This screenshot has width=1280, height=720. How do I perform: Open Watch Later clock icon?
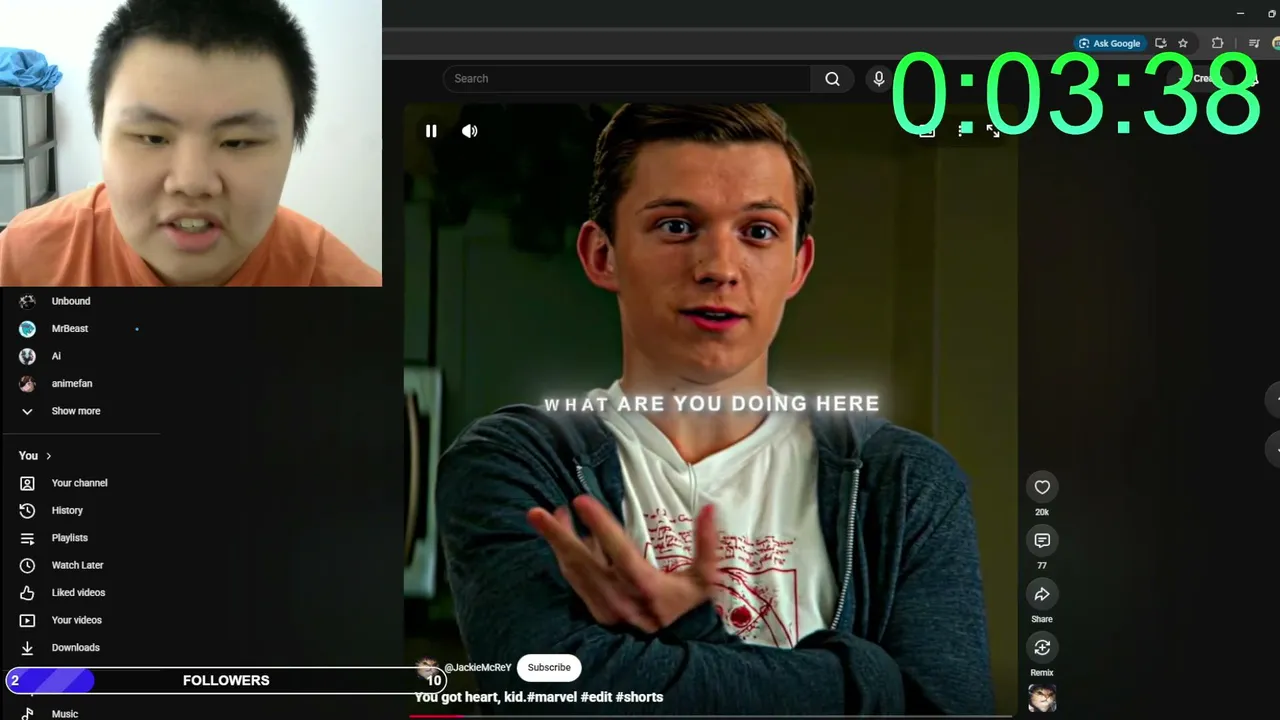pyautogui.click(x=27, y=566)
